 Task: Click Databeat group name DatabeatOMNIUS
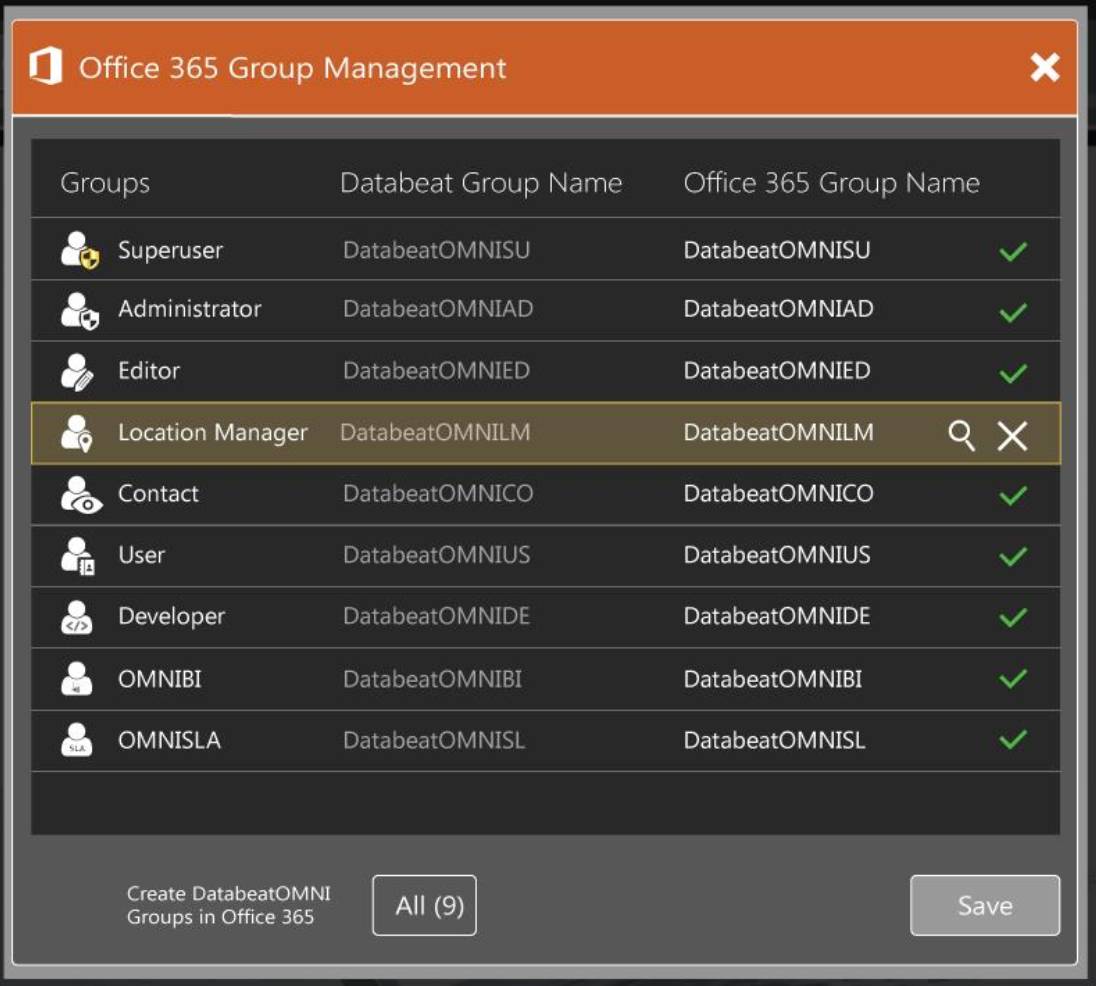click(x=436, y=555)
